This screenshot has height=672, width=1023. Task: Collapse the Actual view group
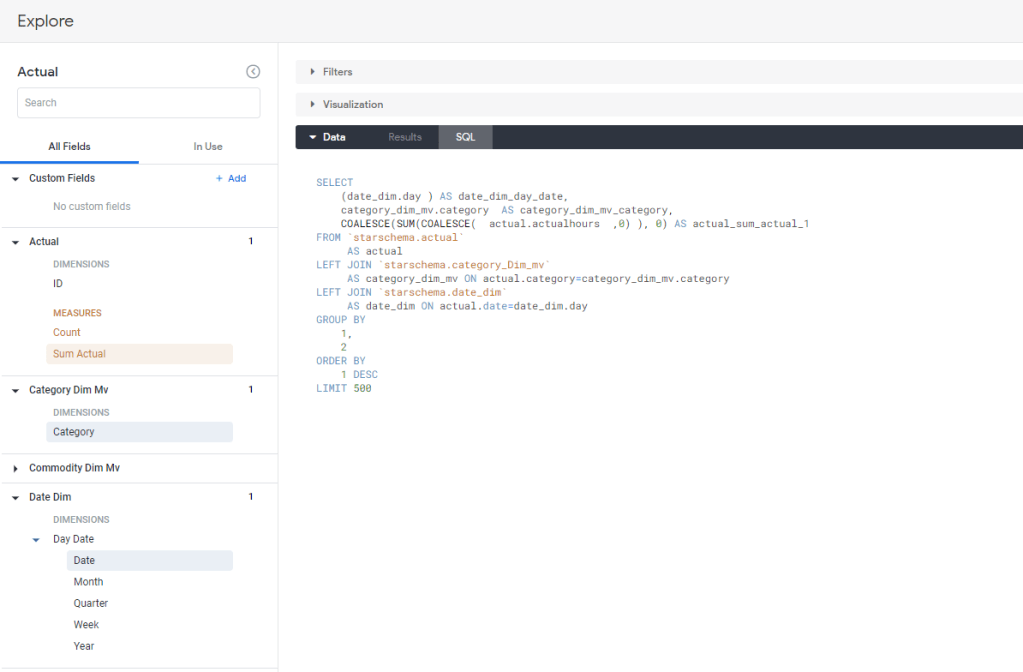(16, 242)
